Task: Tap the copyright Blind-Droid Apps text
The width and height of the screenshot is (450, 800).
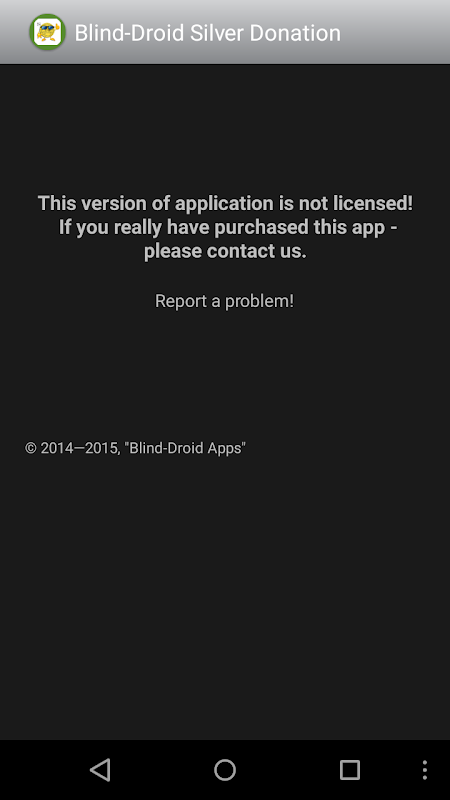Action: pos(135,448)
